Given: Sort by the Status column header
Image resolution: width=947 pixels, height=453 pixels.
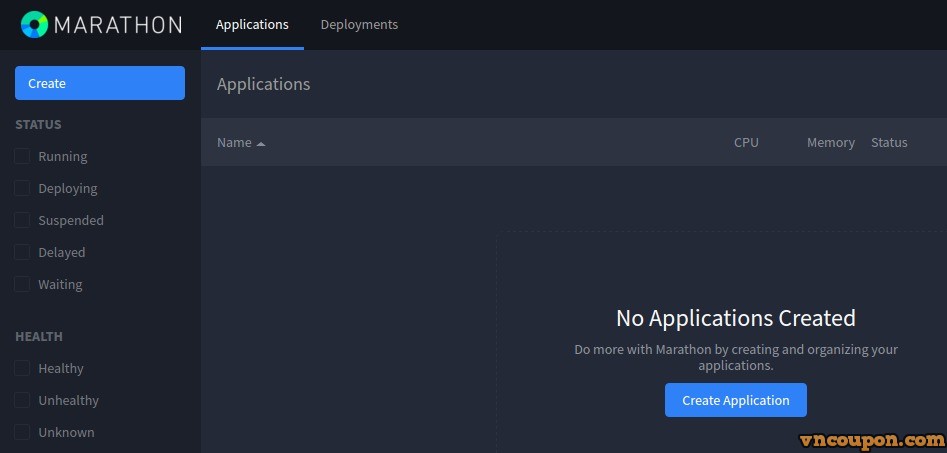Looking at the screenshot, I should click(889, 143).
